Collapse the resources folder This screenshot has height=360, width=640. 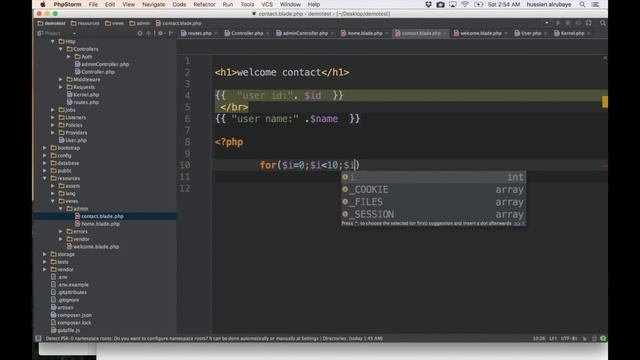pyautogui.click(x=45, y=178)
